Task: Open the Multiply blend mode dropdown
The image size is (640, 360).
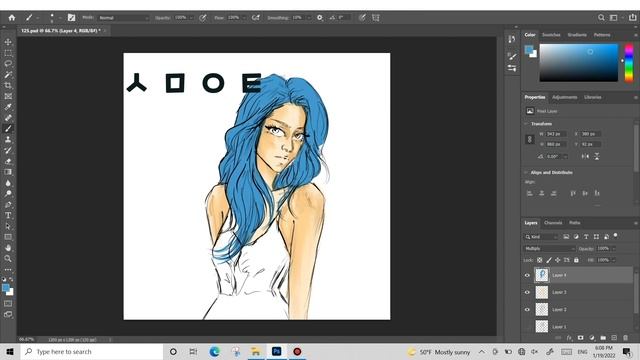Action: click(549, 249)
